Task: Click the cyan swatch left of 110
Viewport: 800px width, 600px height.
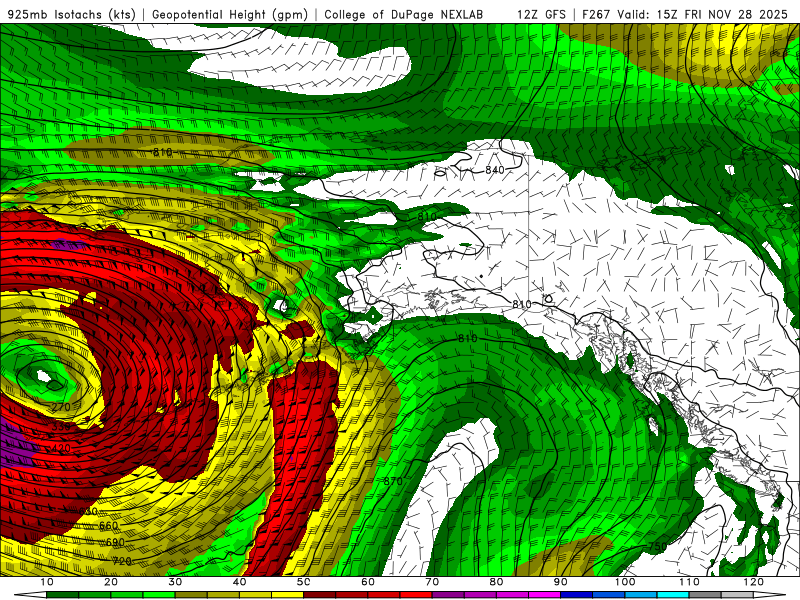Action: point(673,595)
